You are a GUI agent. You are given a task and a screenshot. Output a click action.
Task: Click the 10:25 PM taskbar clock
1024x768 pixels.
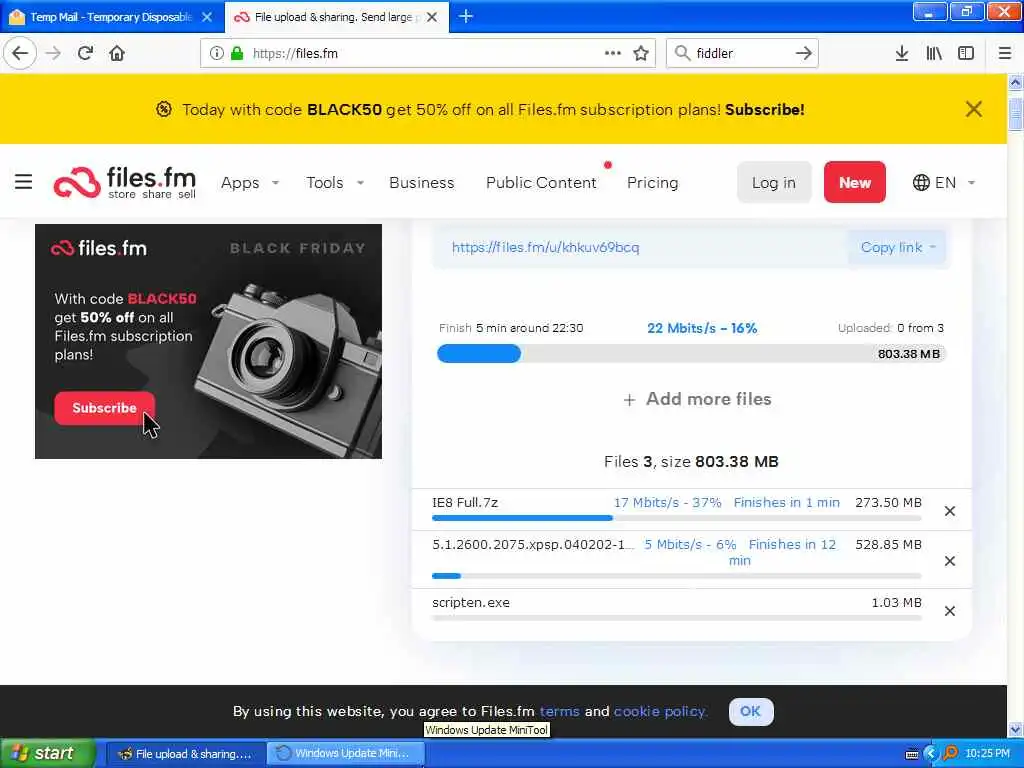[x=987, y=754]
